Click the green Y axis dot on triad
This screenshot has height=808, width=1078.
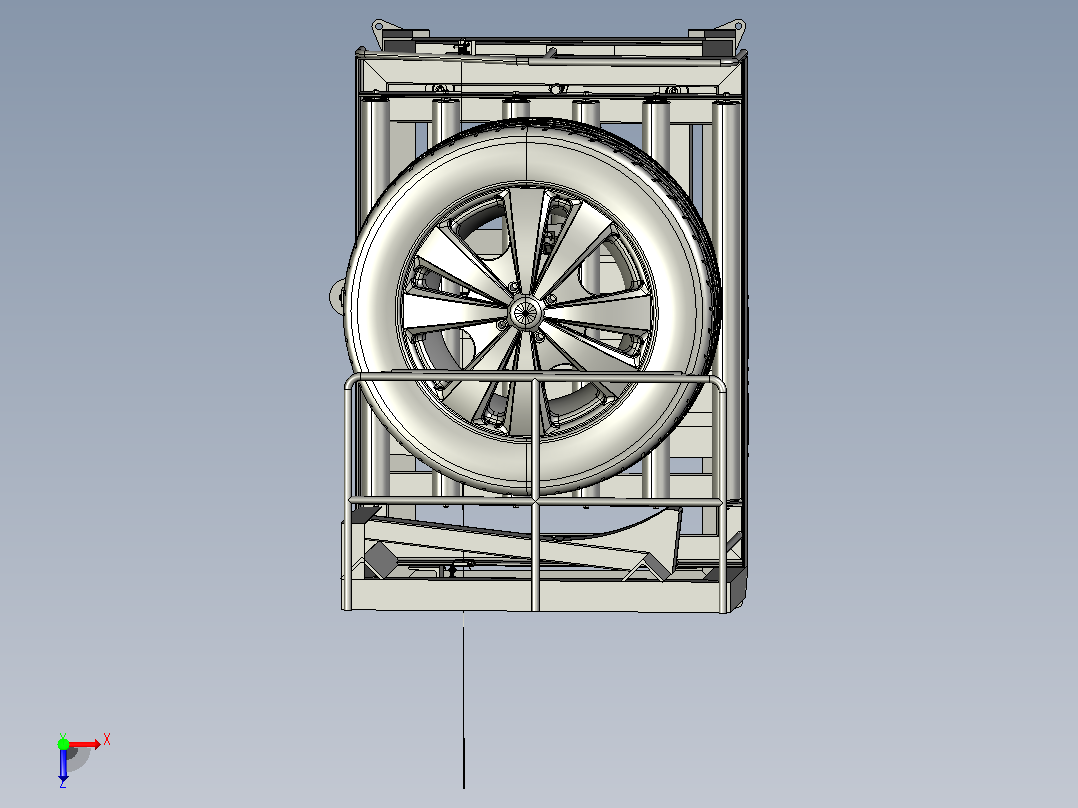coord(63,743)
